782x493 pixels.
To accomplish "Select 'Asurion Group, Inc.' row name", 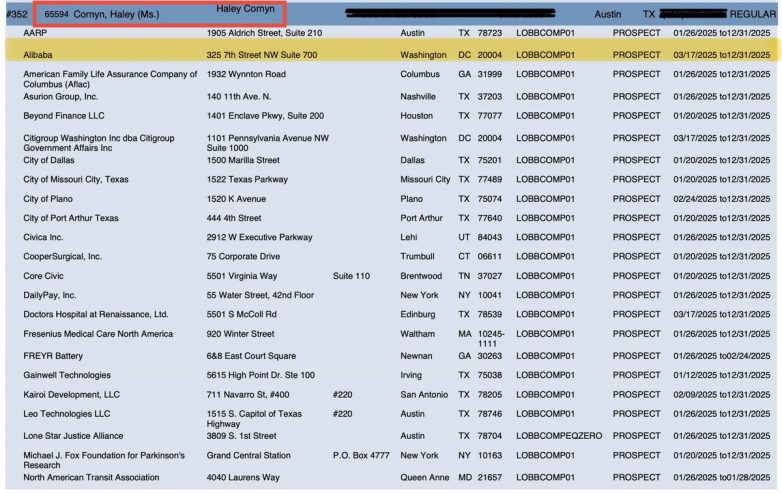I will (x=60, y=97).
